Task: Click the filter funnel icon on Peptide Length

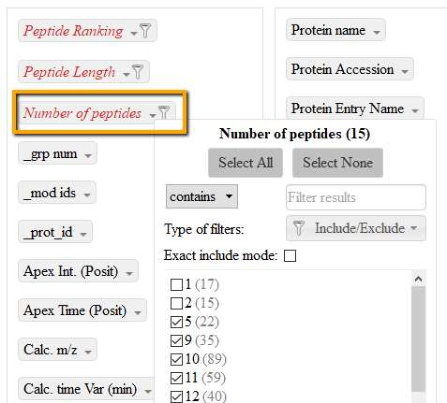Action: (x=138, y=71)
